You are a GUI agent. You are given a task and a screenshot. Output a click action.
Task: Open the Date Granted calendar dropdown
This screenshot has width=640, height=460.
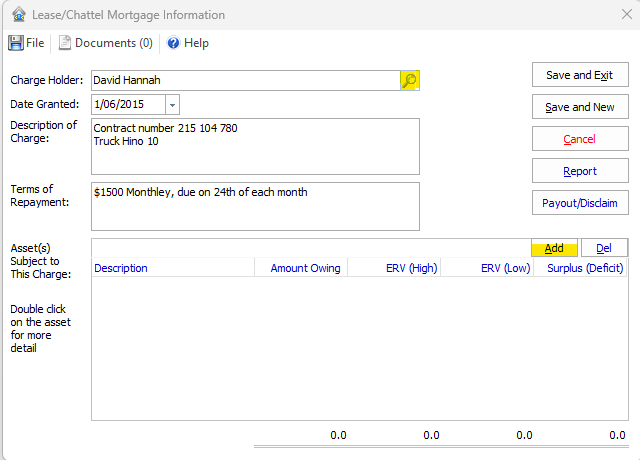tap(172, 104)
